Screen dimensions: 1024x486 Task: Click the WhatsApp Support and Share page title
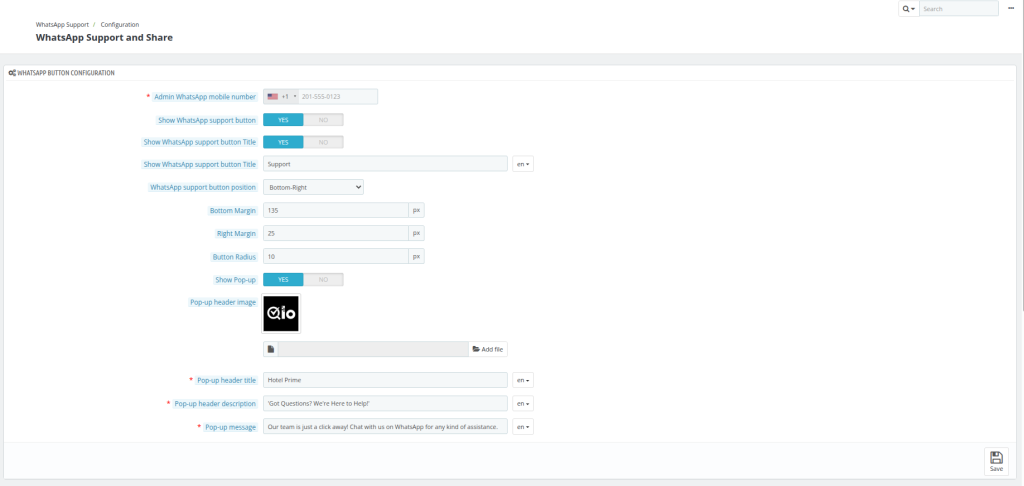click(104, 38)
